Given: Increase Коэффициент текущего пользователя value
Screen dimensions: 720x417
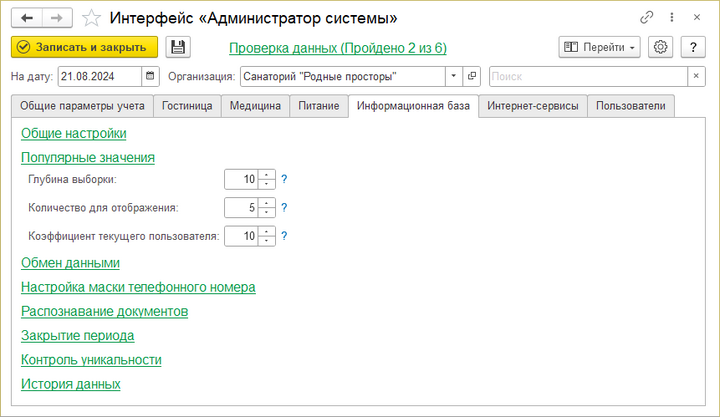Looking at the screenshot, I should point(267,231).
